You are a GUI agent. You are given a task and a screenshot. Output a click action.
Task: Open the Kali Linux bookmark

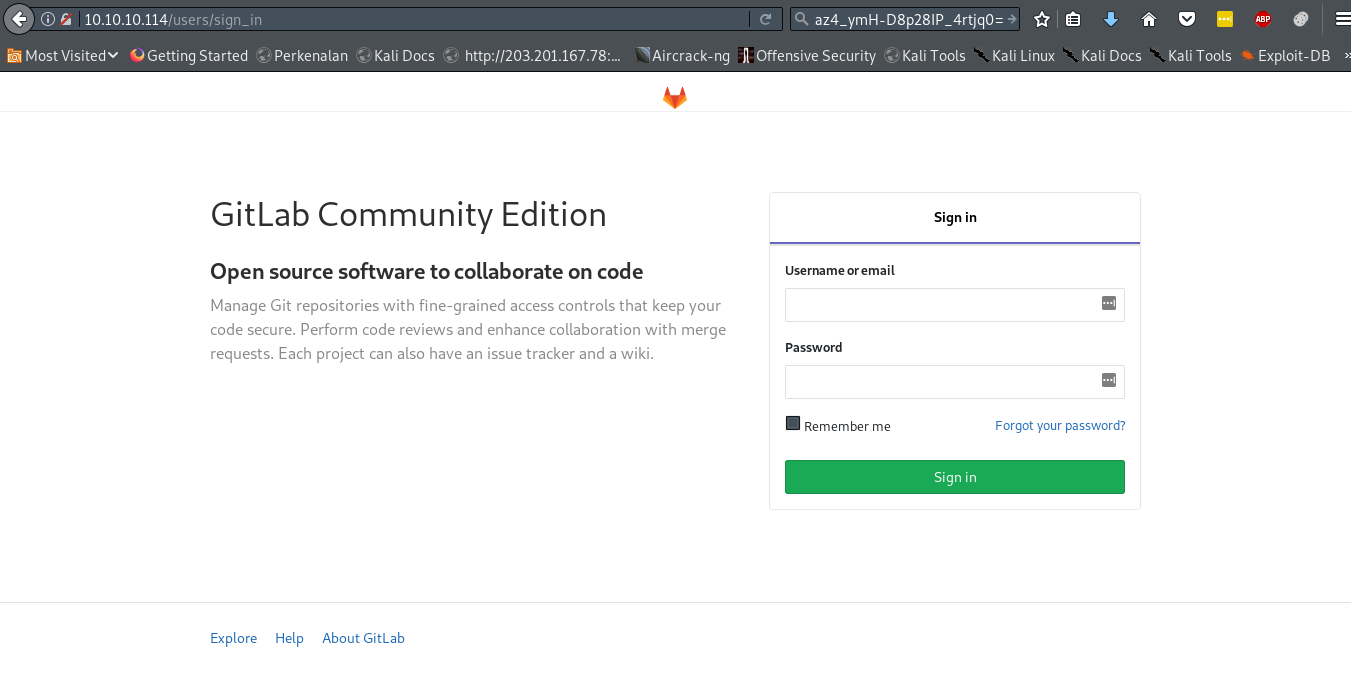[1014, 56]
